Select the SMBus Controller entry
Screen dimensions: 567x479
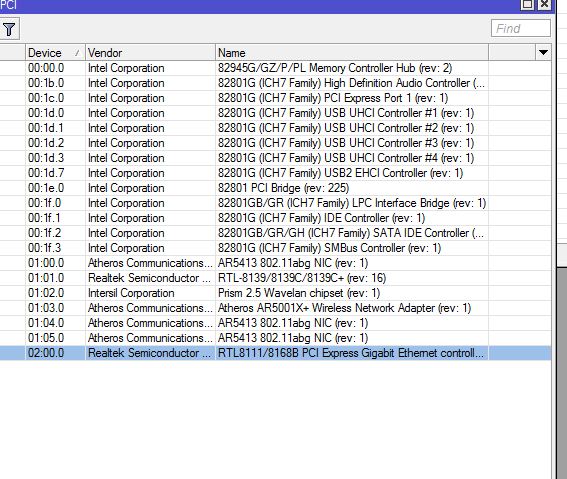pyautogui.click(x=329, y=248)
